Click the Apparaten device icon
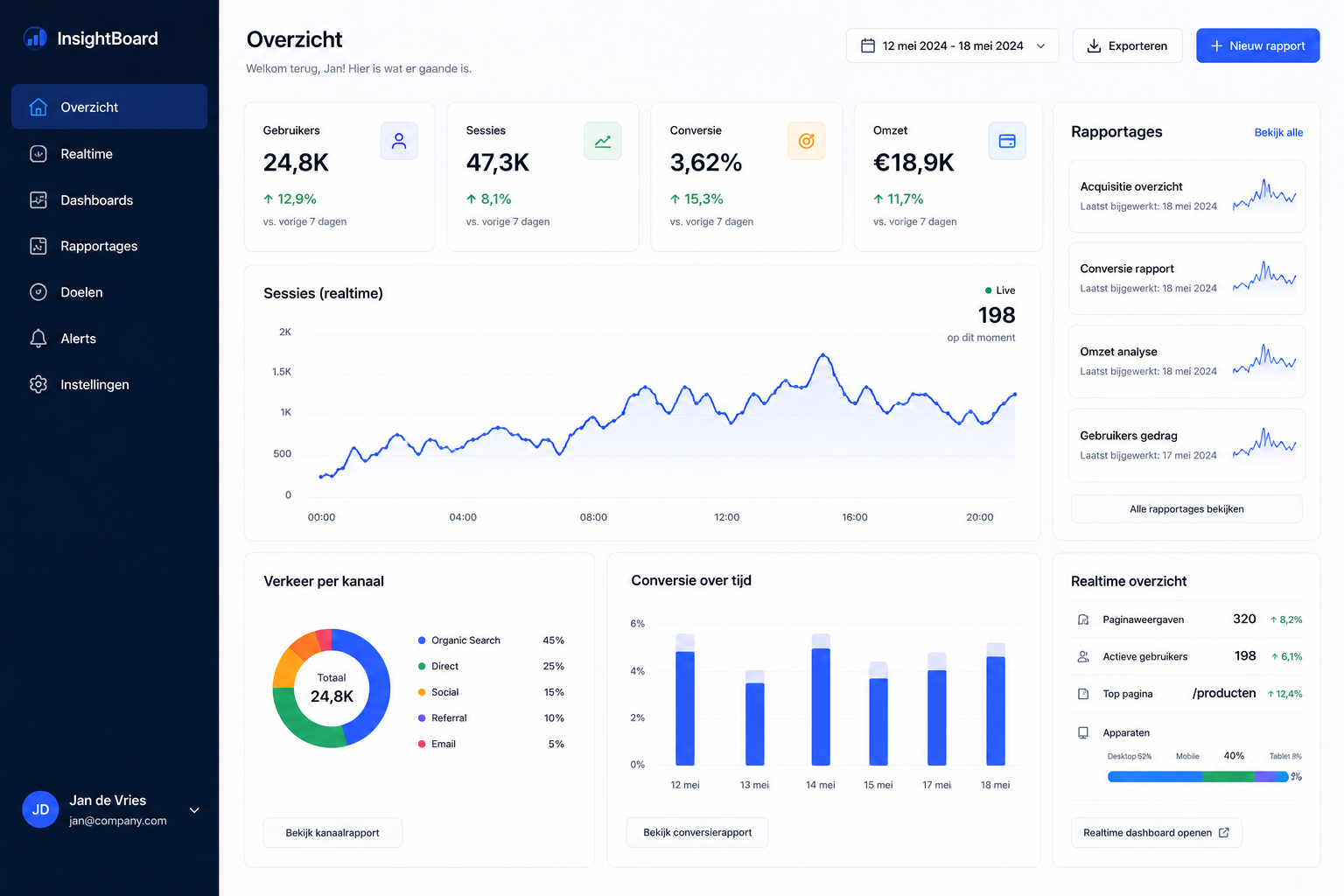Screen dimensions: 1344x896 click(1083, 732)
